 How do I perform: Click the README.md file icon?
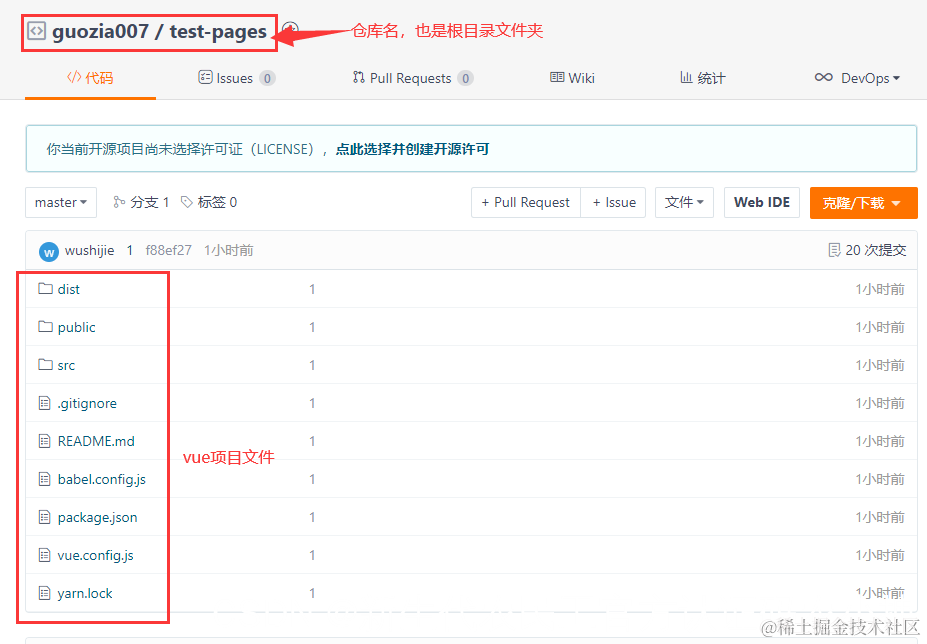(44, 441)
